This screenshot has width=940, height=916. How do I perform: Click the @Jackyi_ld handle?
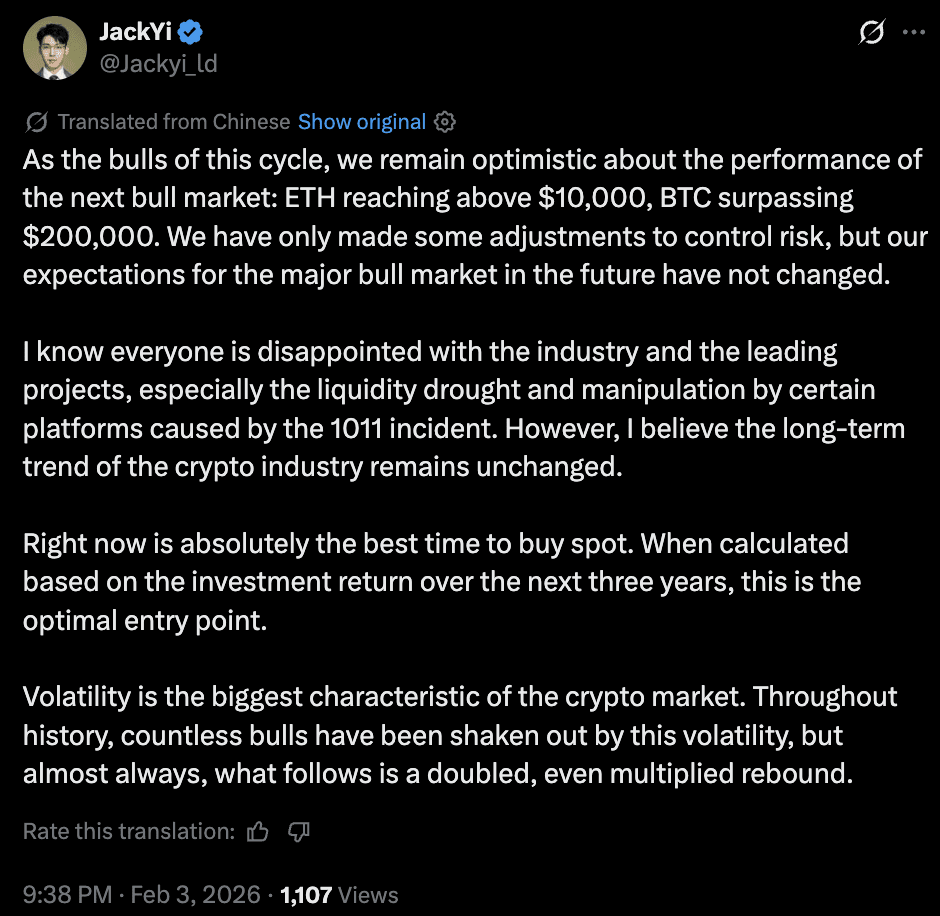158,64
